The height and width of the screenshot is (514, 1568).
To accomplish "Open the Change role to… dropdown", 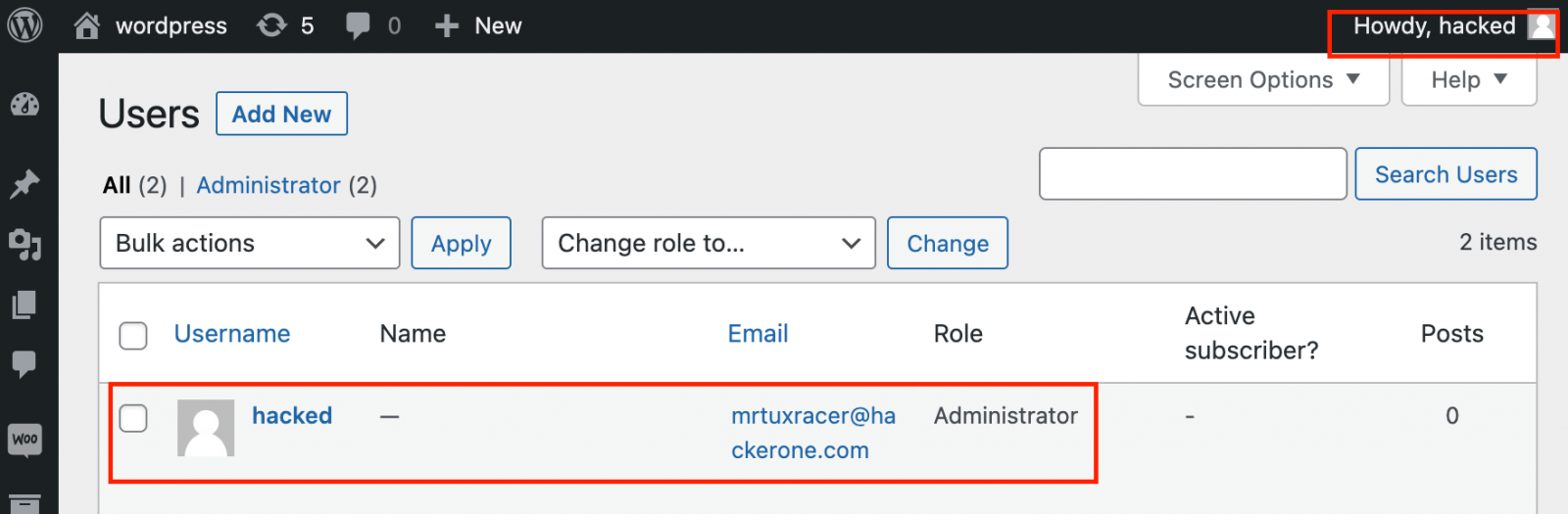I will 708,243.
